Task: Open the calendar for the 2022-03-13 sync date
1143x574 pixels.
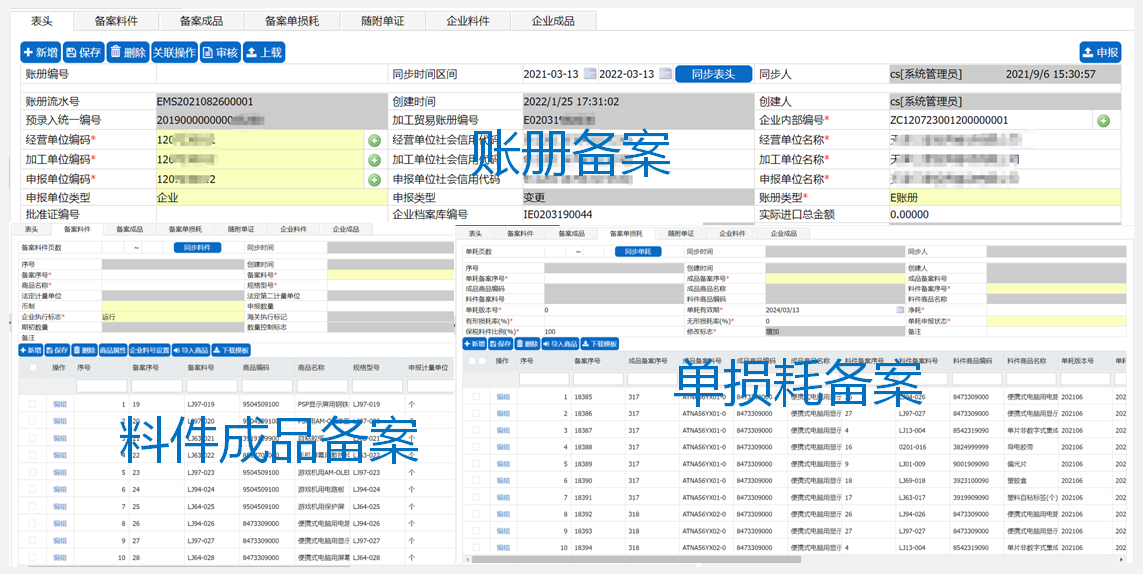Action: point(665,74)
